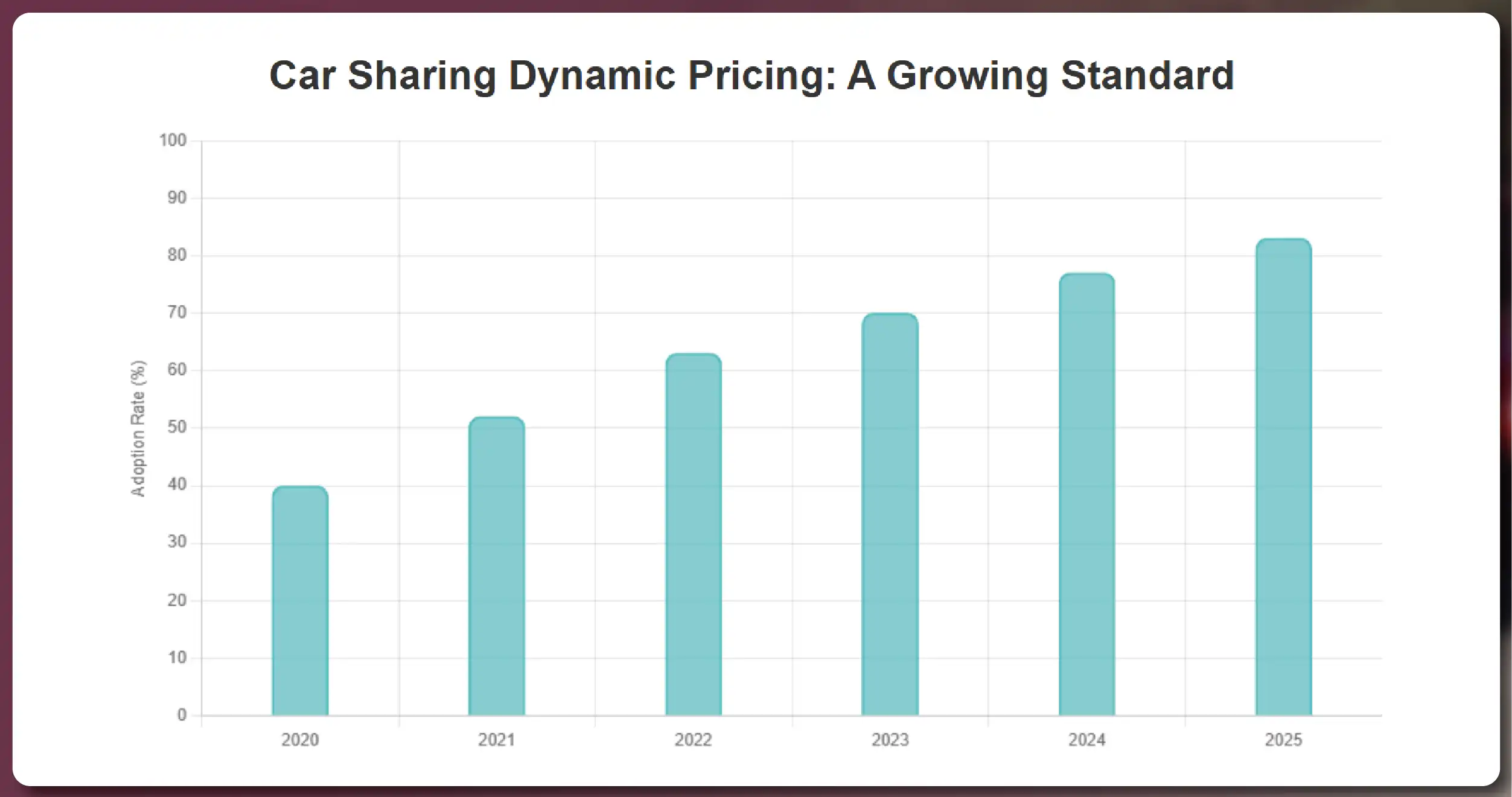Click the 2023 teal bar
This screenshot has width=1512, height=797.
(890, 514)
